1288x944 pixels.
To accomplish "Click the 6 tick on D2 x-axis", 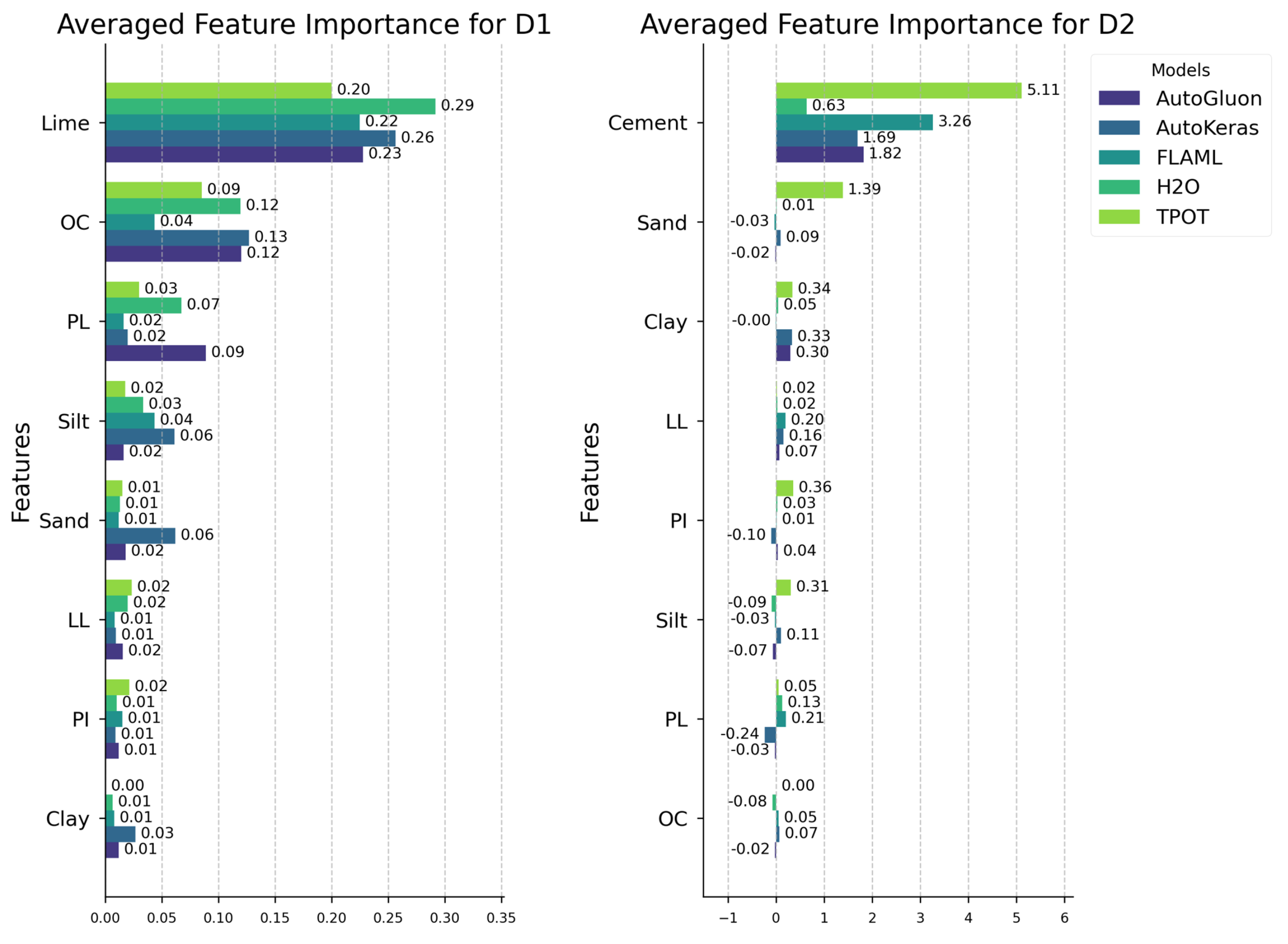I will pyautogui.click(x=1064, y=918).
